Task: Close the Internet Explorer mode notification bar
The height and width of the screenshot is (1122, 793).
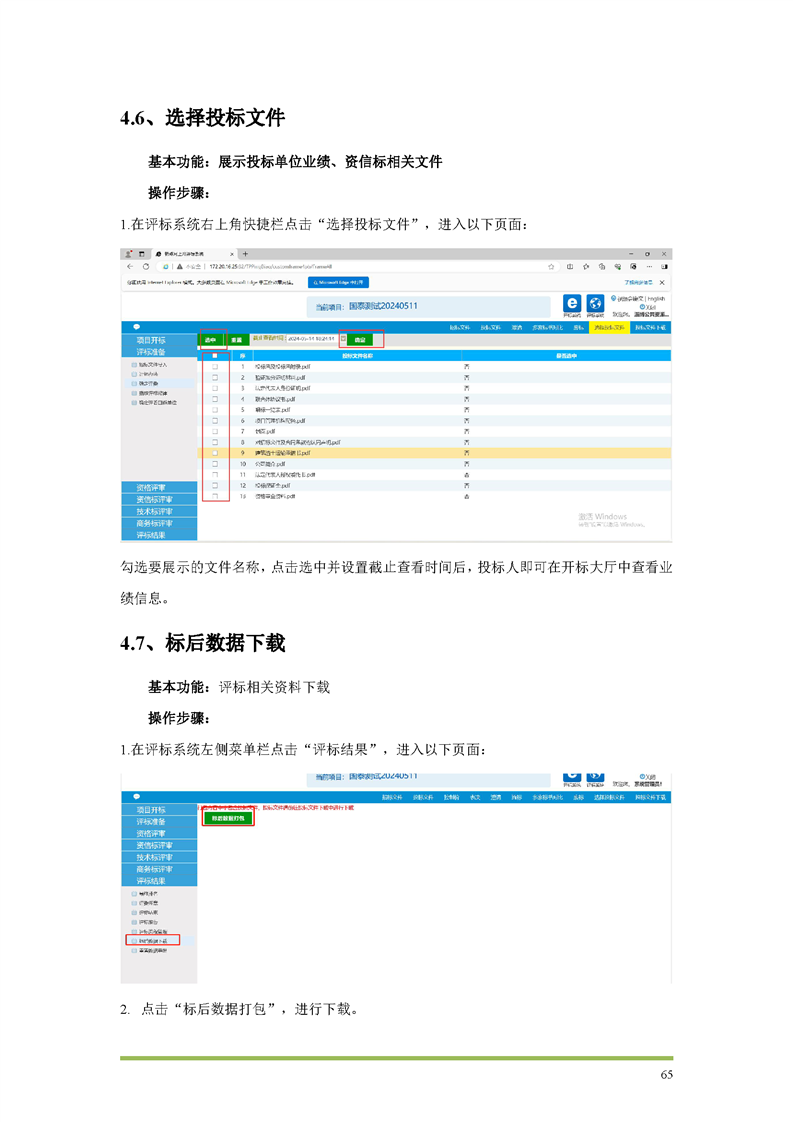Action: pos(662,283)
